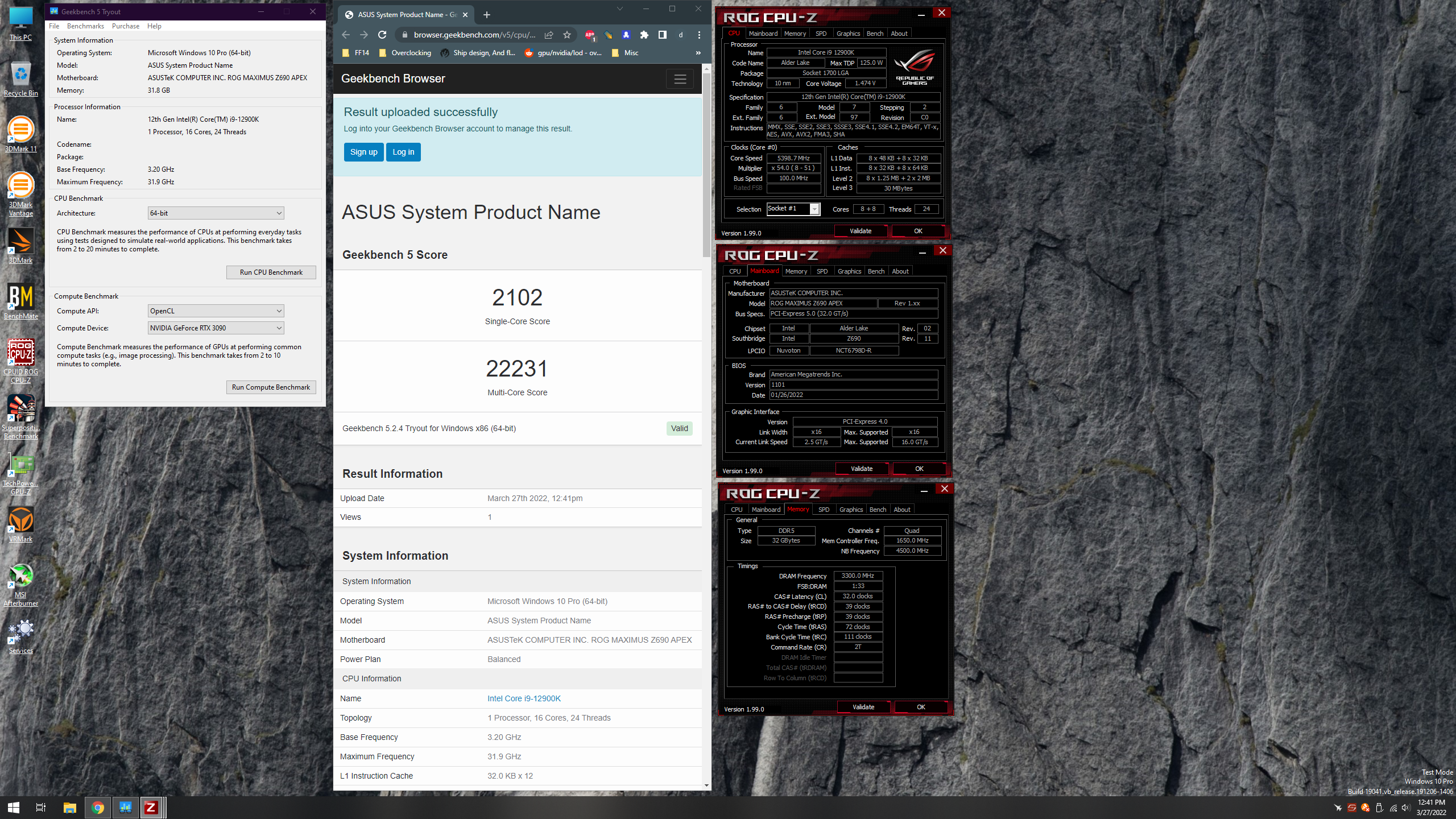The image size is (1456, 819).
Task: Open a new Chrome tab
Action: (x=487, y=15)
